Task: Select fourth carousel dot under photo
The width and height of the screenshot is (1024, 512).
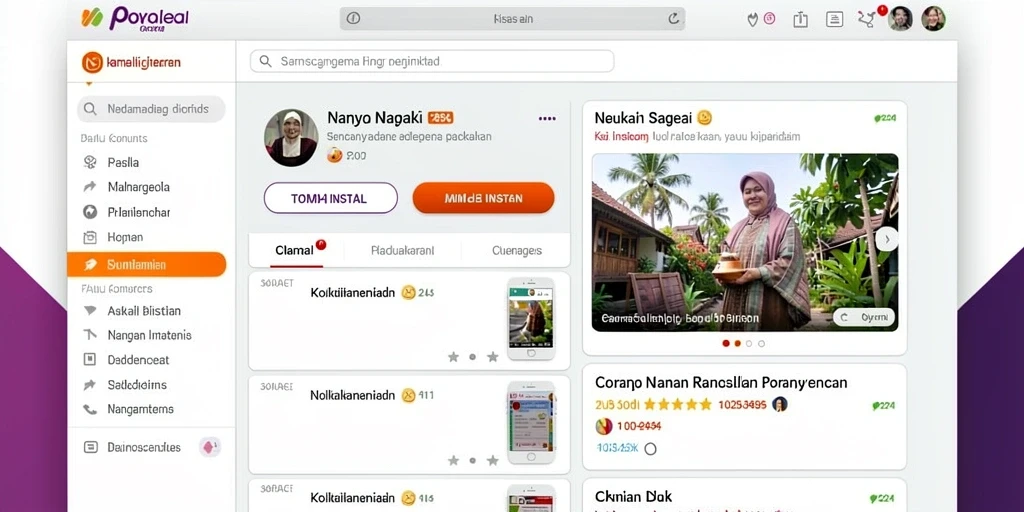Action: tap(761, 343)
